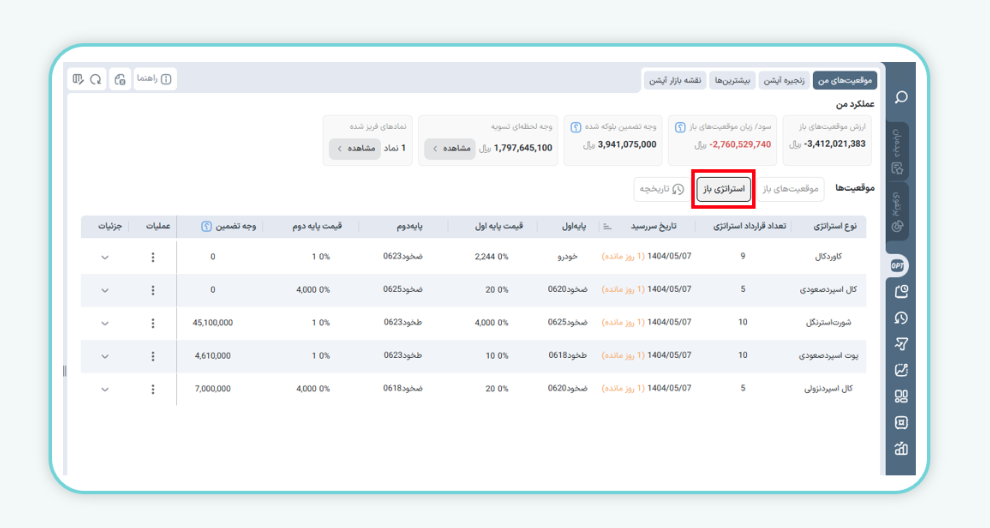This screenshot has width=990, height=528.
Task: Click the bottom chart icon in sidebar
Action: 900,449
